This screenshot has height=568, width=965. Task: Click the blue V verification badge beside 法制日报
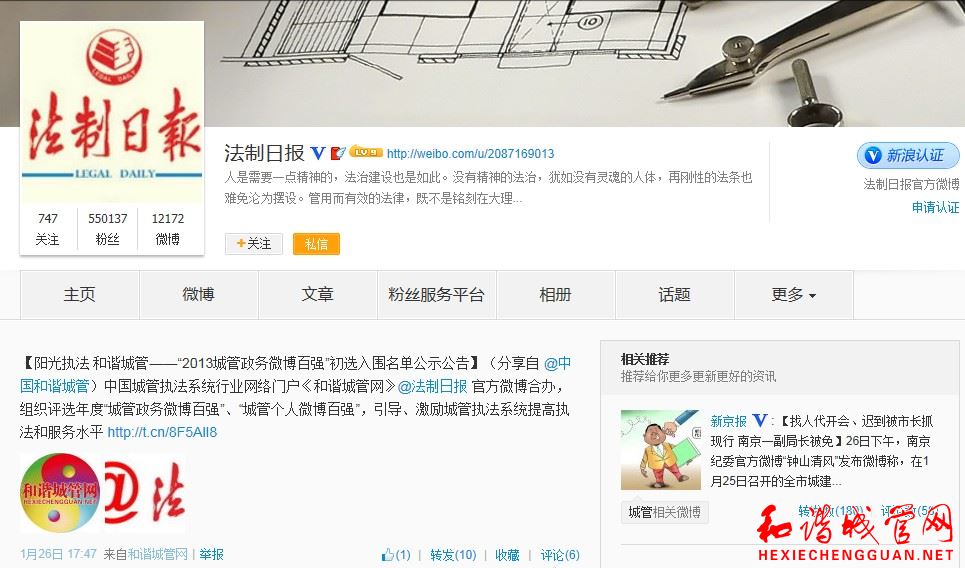coord(318,153)
